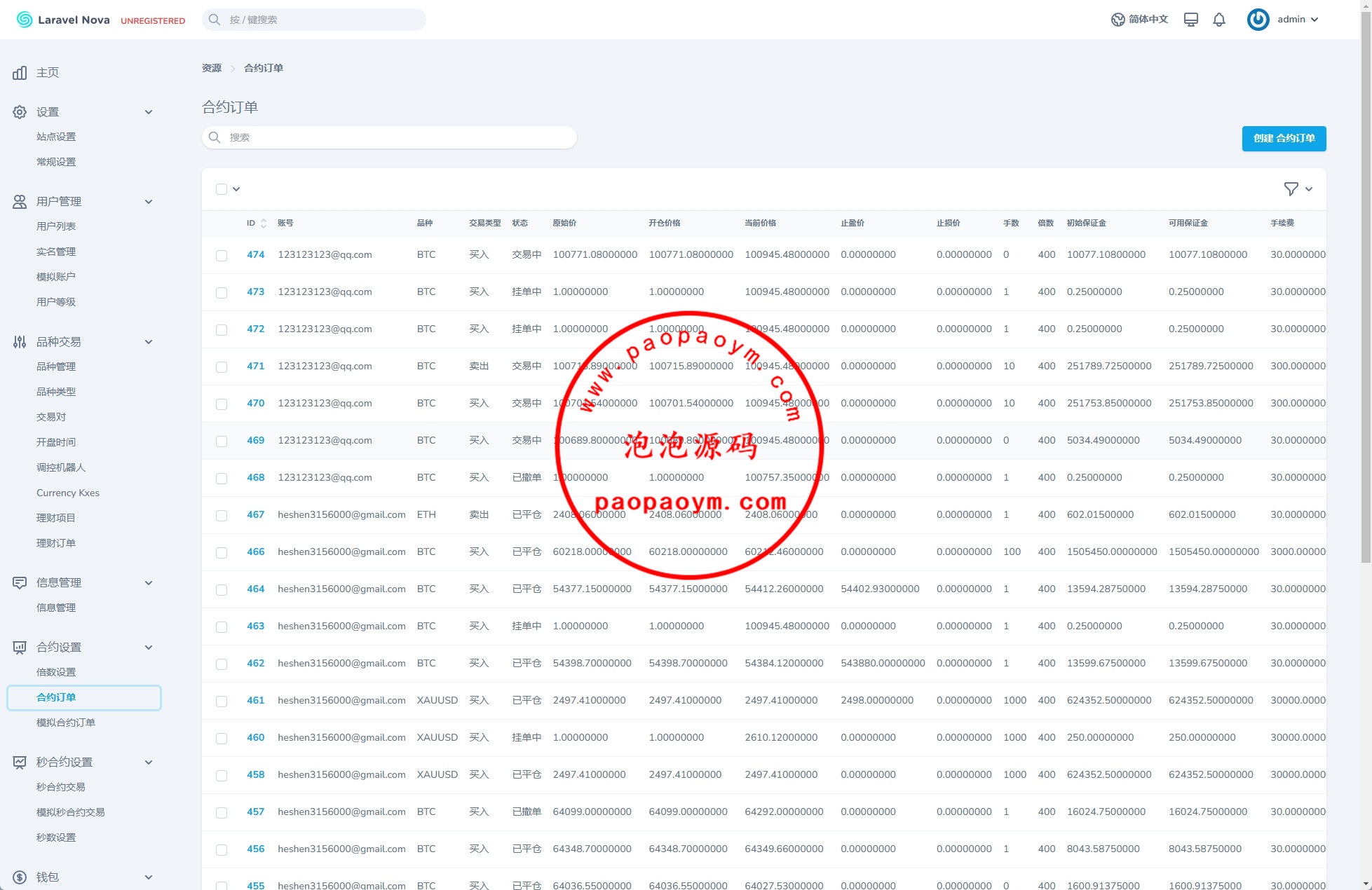Screen dimensions: 1372x890
Task: Open order ID 468 link
Action: pyautogui.click(x=255, y=478)
